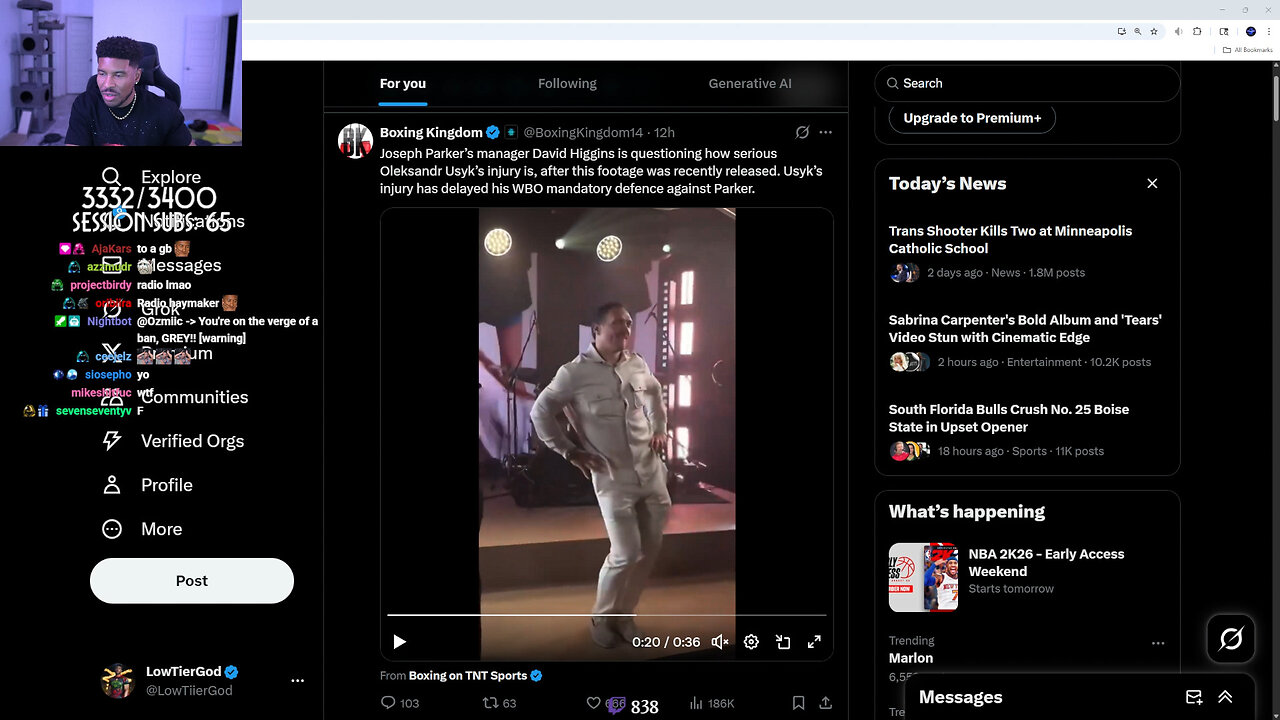Repost the Boxing Kingdom tweet

click(x=491, y=704)
